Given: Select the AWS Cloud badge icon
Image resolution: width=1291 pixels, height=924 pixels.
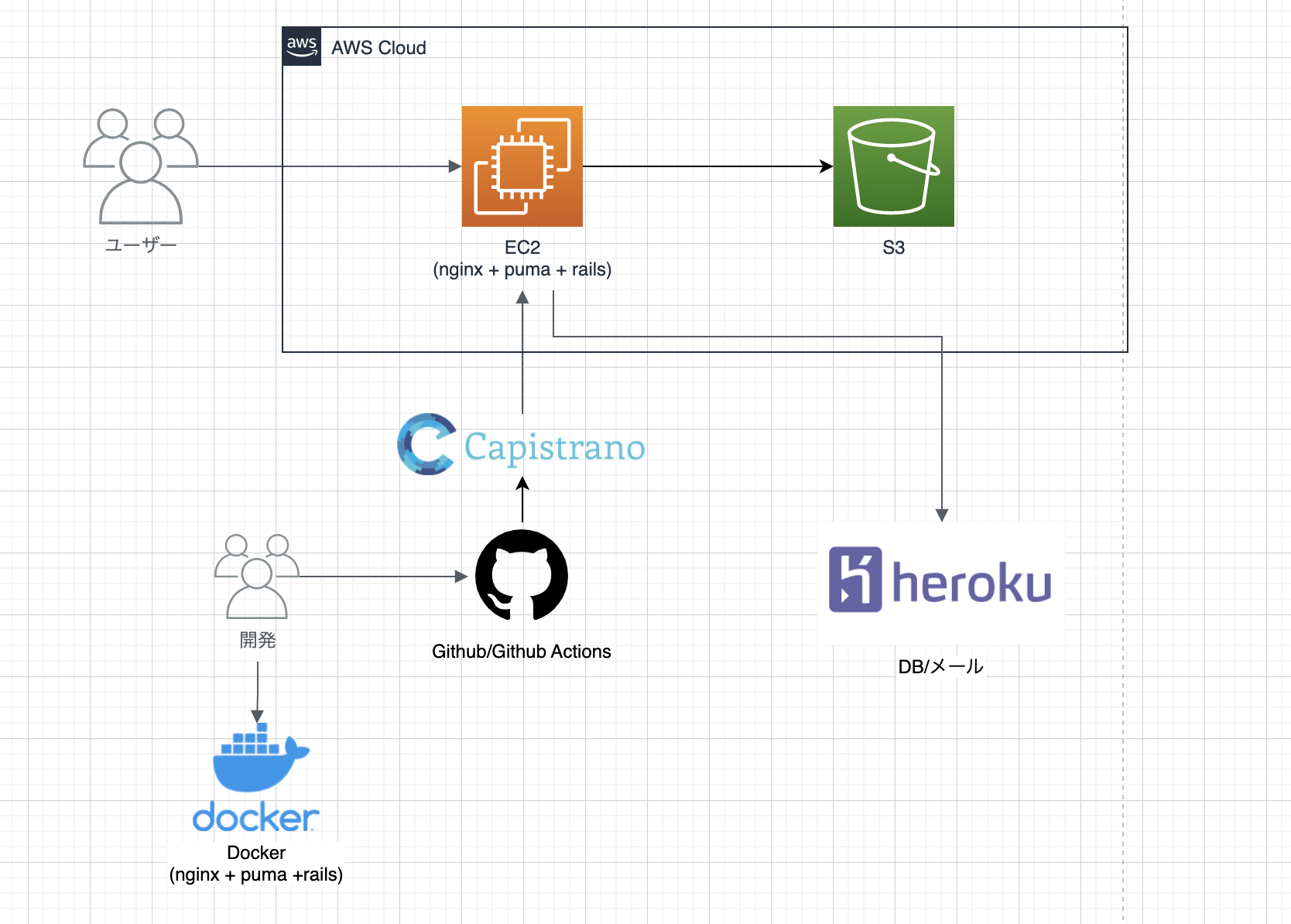Looking at the screenshot, I should pos(301,47).
